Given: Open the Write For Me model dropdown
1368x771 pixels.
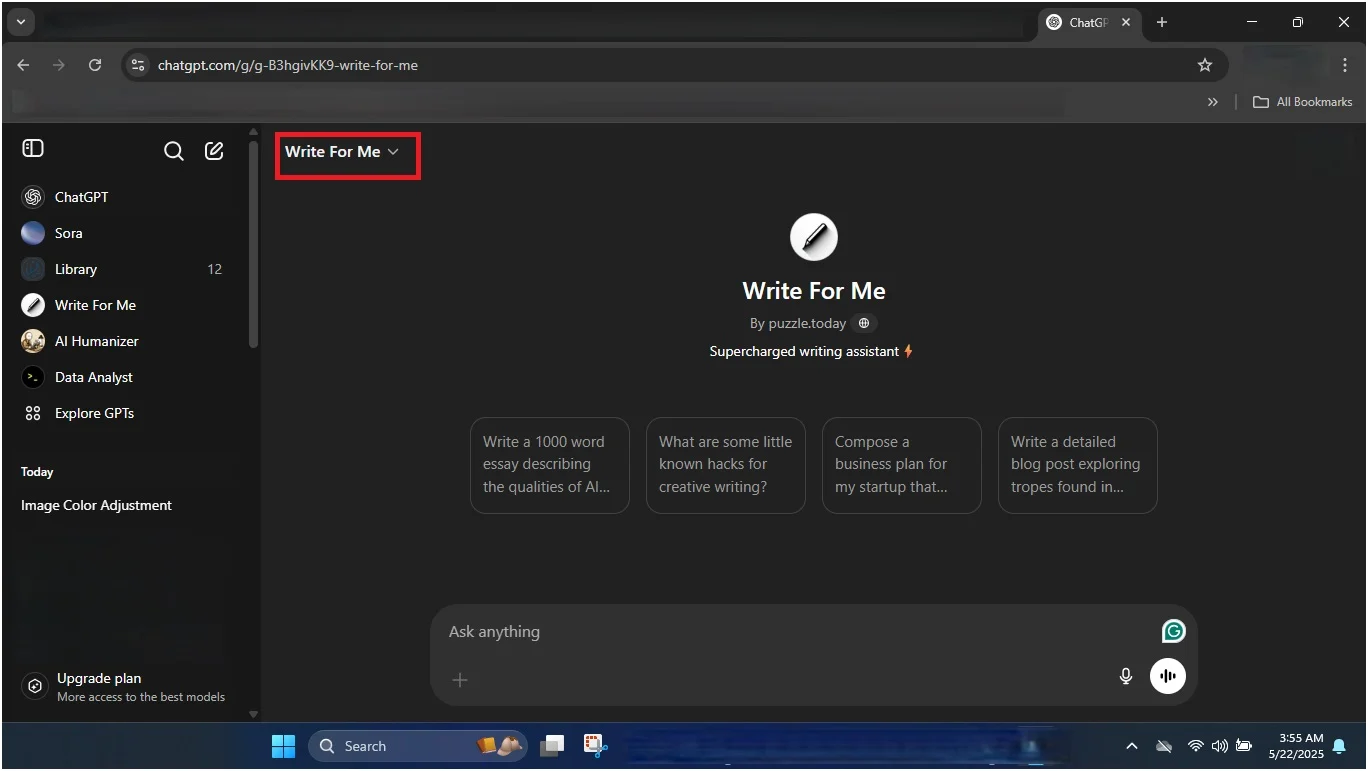Looking at the screenshot, I should (342, 152).
